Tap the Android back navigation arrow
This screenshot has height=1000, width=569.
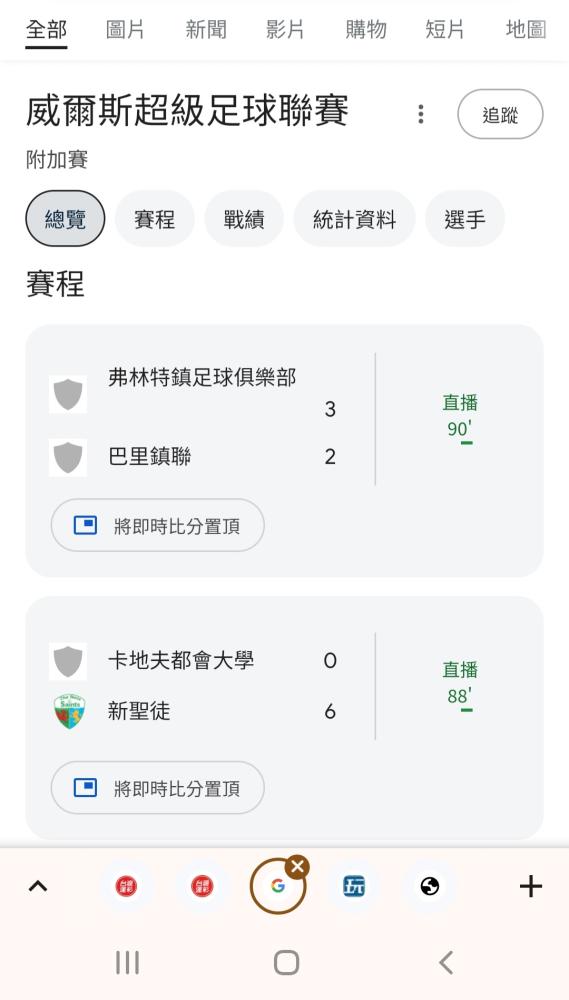(x=446, y=962)
